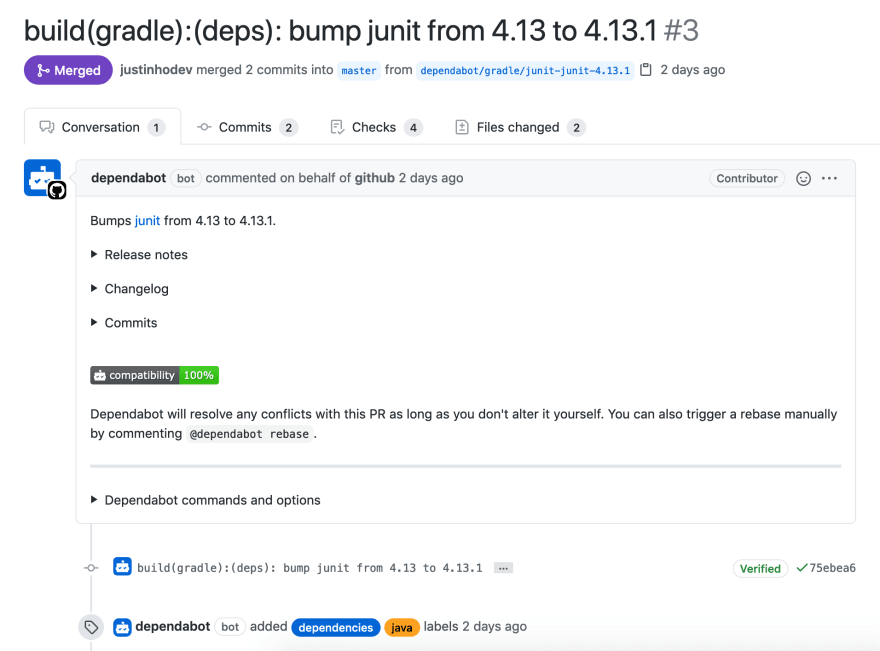This screenshot has height=651, width=880.
Task: Click dependabot avatar icon next to commit message
Action: point(122,567)
